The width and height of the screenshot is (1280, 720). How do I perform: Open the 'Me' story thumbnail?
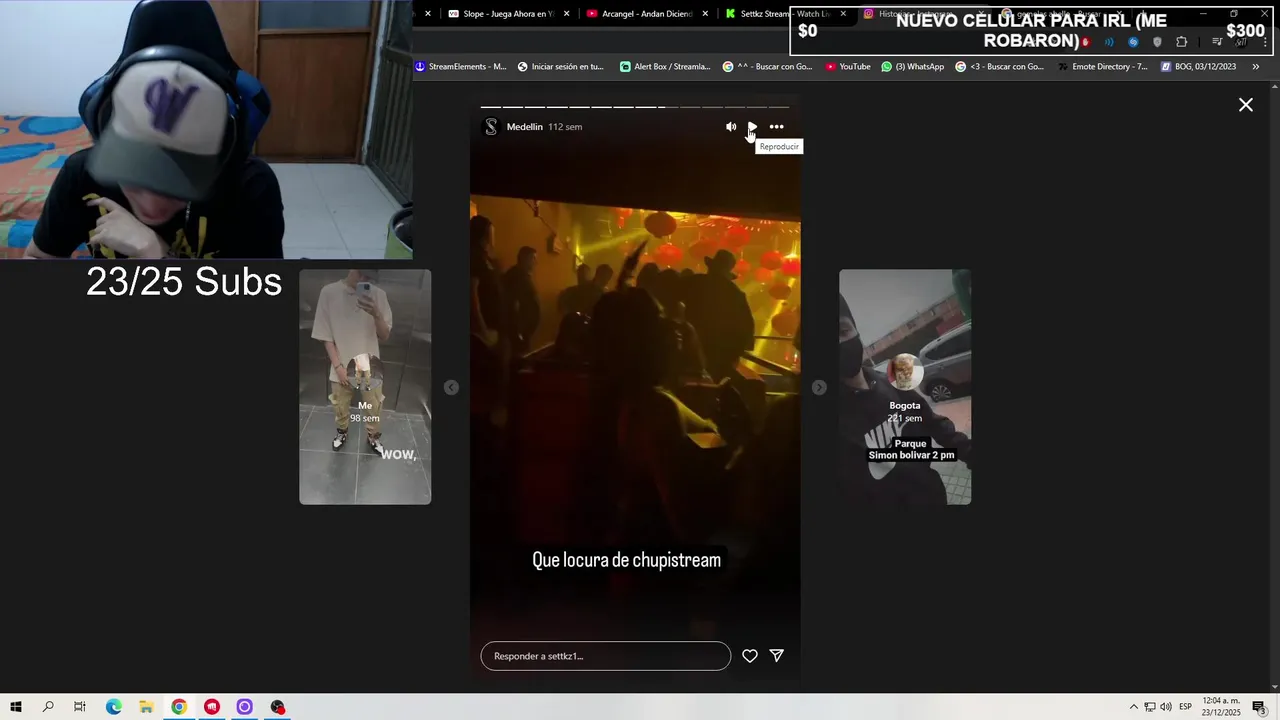click(x=365, y=387)
